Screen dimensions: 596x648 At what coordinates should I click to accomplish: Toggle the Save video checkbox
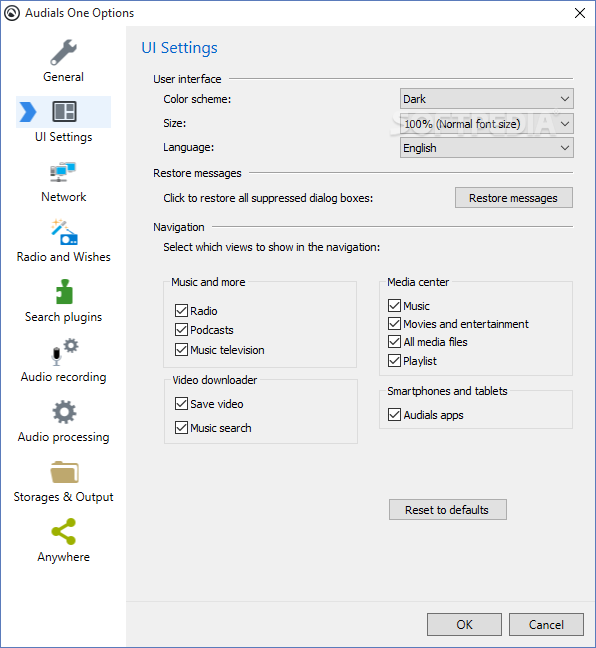pos(181,403)
